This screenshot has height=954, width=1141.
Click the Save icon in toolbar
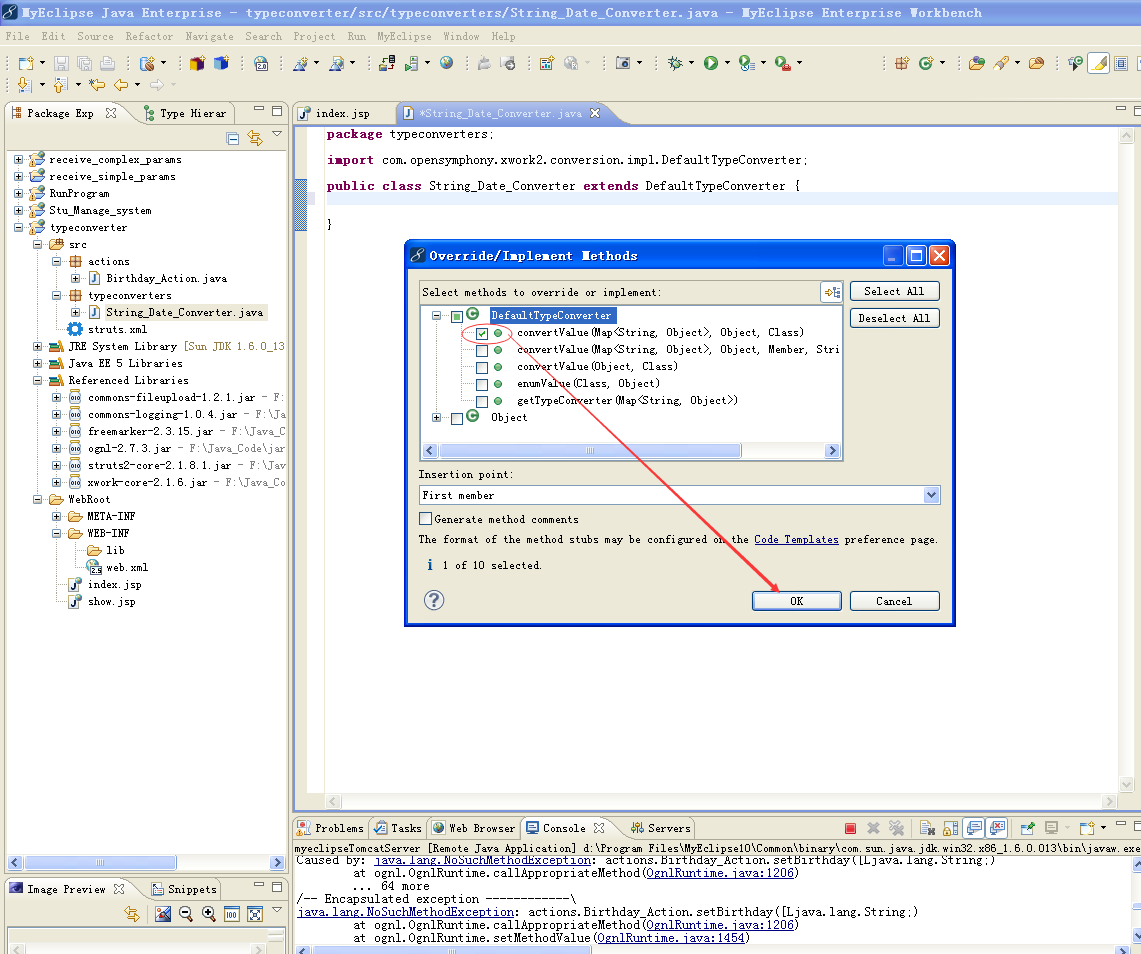pyautogui.click(x=61, y=63)
